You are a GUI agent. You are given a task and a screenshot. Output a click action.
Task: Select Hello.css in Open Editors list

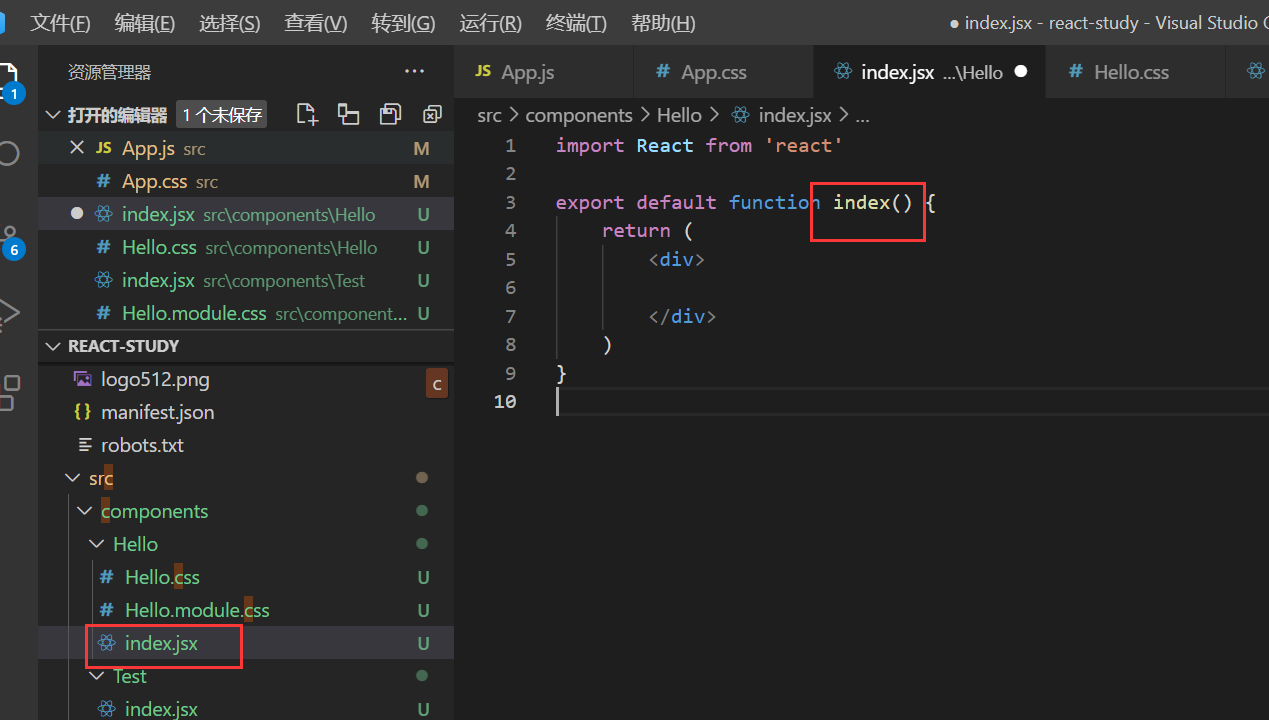pyautogui.click(x=246, y=247)
